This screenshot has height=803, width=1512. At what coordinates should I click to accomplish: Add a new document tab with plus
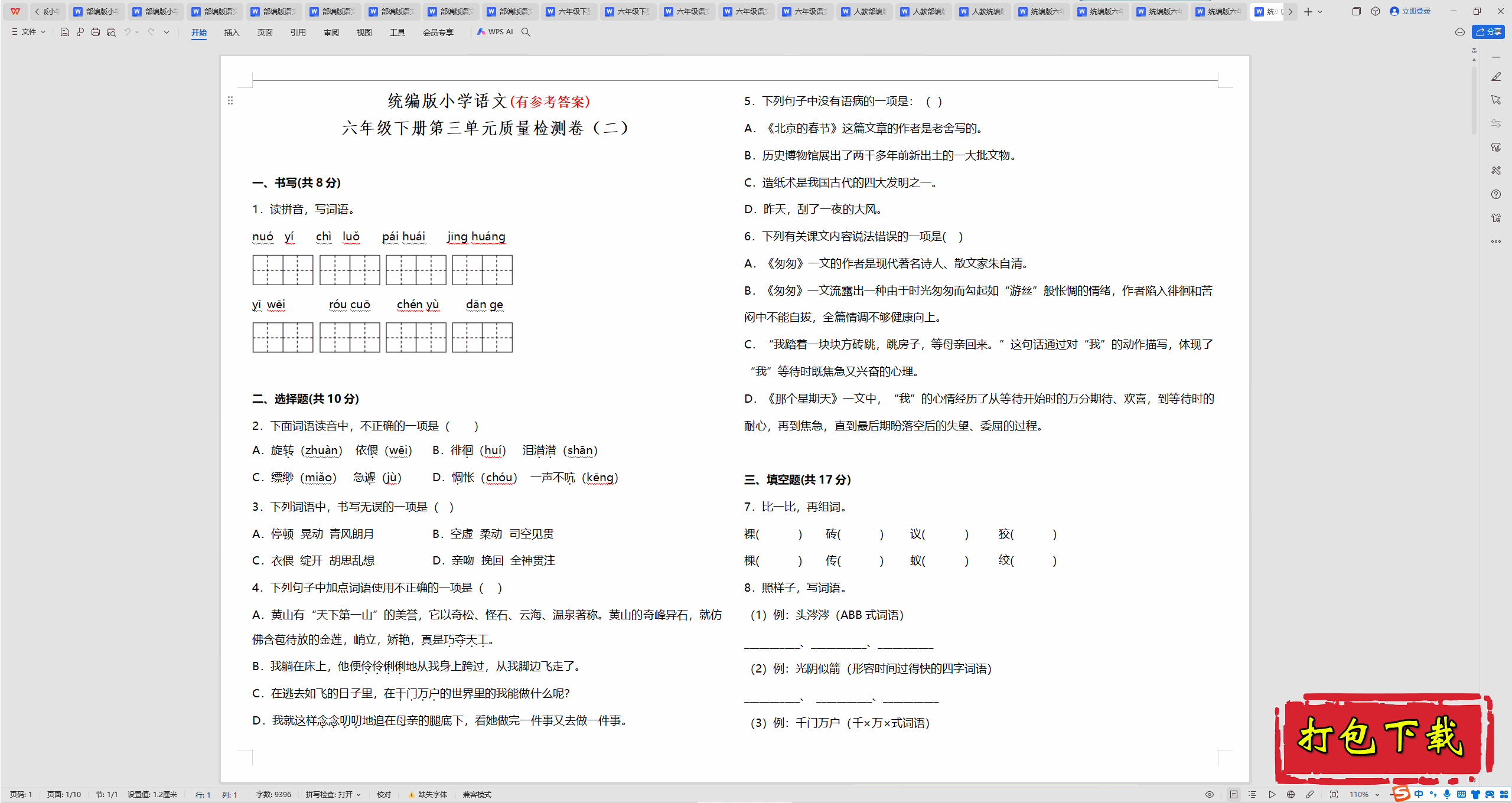tap(1308, 12)
